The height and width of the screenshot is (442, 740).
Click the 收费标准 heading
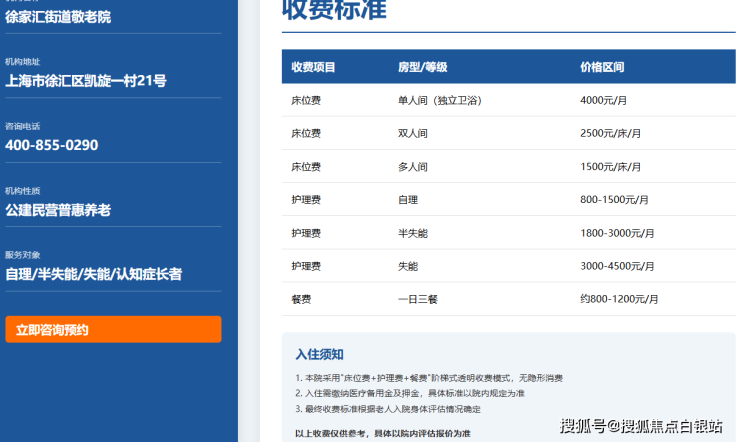334,9
